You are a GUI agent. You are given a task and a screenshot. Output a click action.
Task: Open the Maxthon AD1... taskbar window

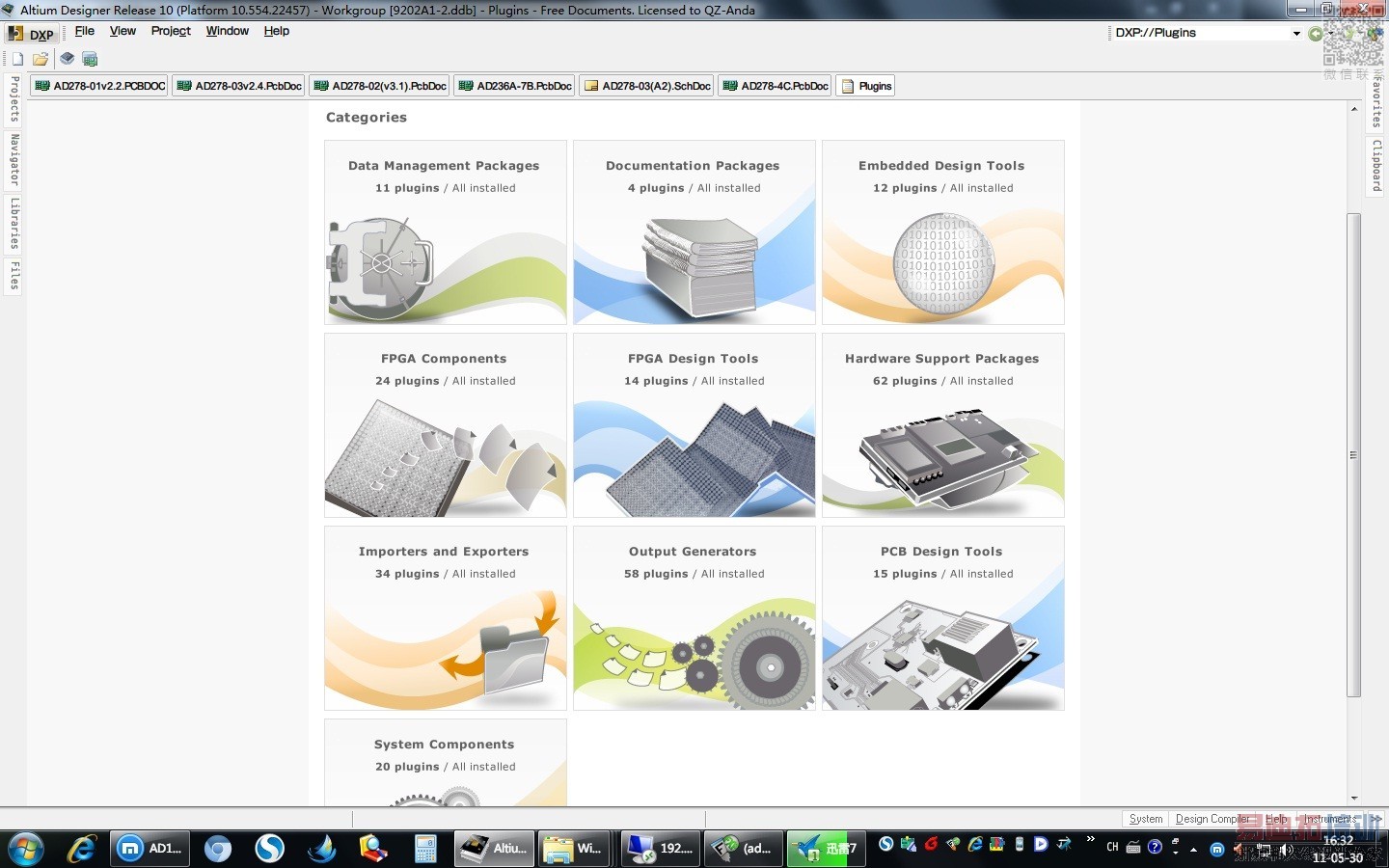(x=150, y=849)
